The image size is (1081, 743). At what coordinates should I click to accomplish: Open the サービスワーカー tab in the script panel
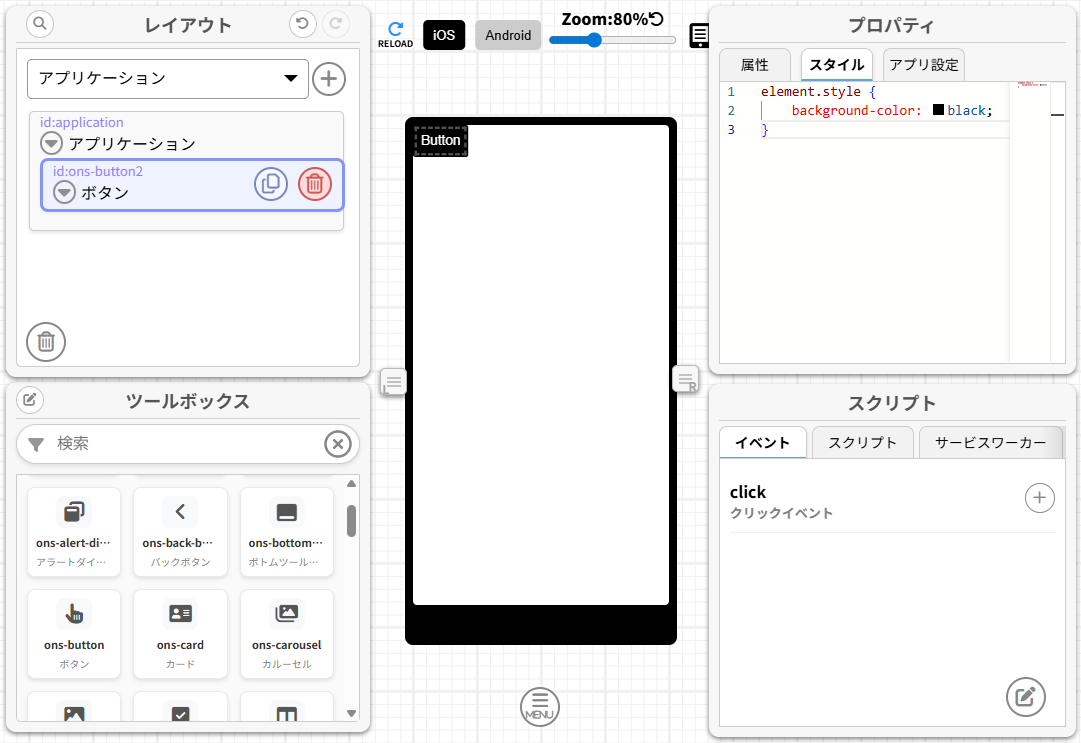(x=991, y=441)
